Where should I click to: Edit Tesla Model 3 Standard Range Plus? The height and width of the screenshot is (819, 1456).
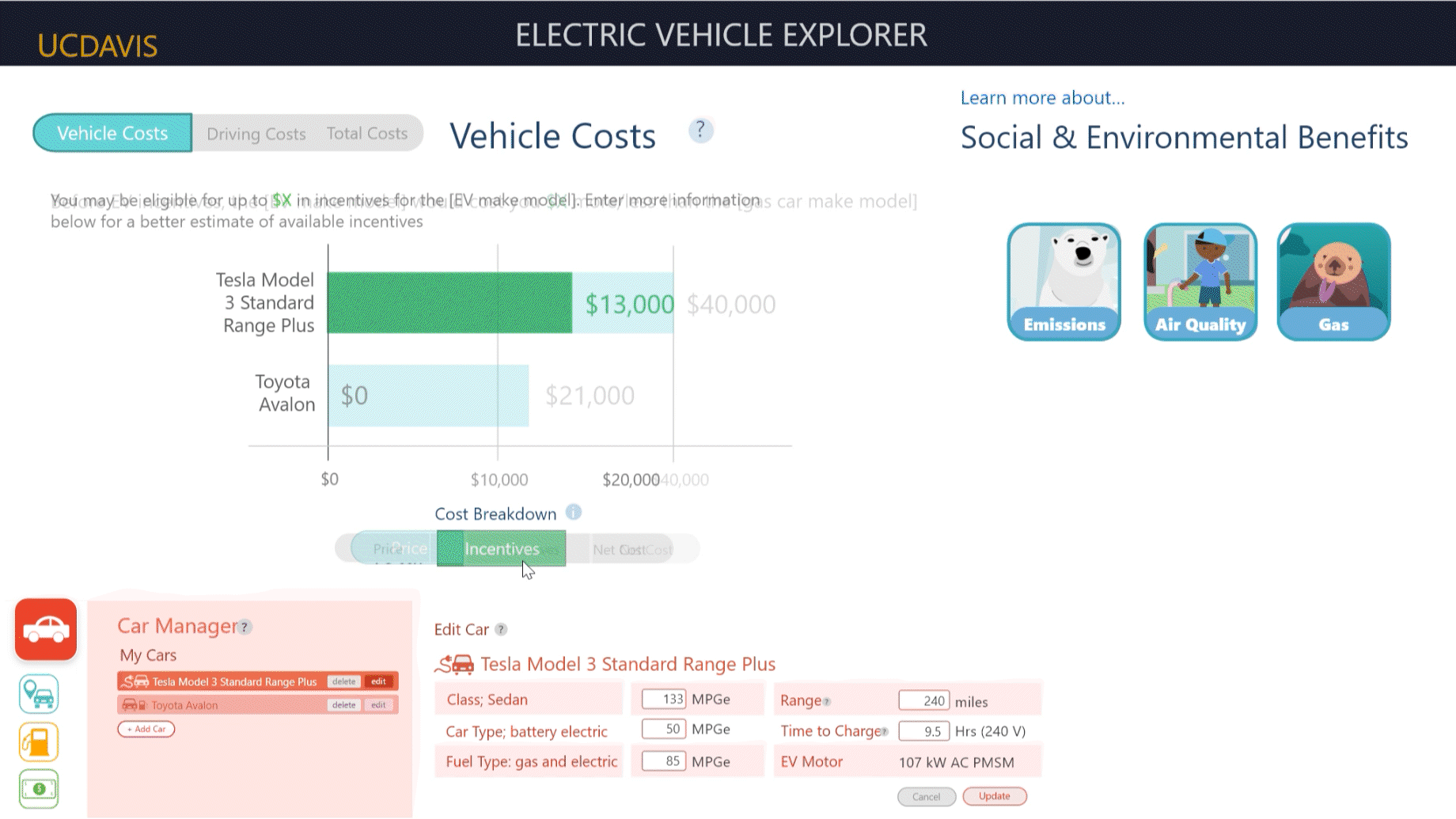click(379, 681)
